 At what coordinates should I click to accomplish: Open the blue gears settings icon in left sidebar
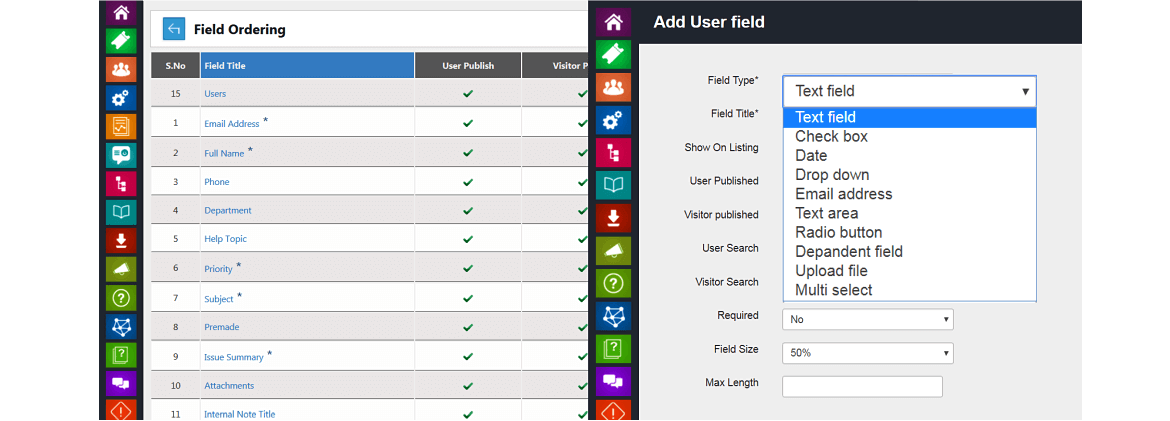tap(121, 98)
